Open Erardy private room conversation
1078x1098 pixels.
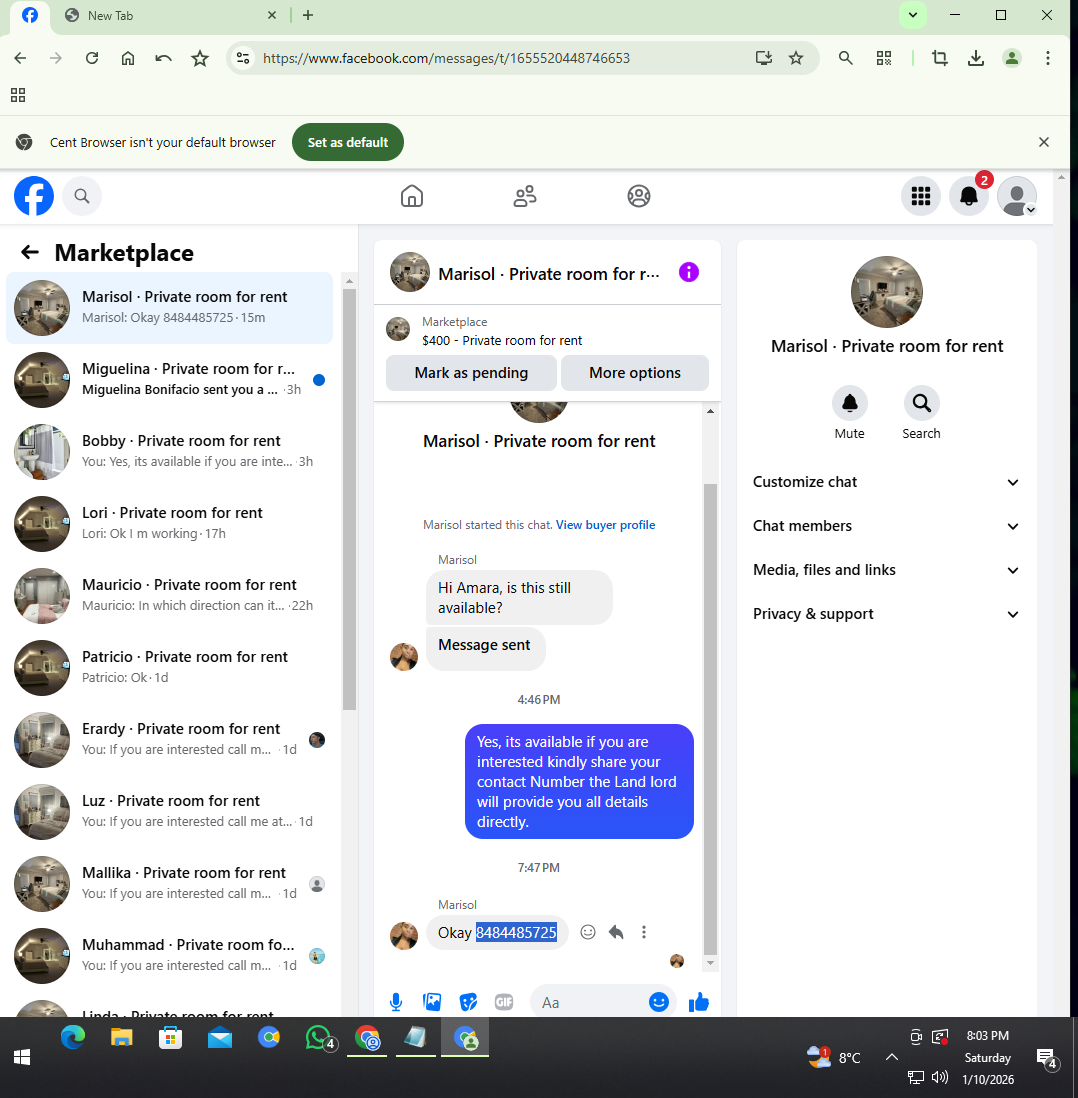[169, 740]
